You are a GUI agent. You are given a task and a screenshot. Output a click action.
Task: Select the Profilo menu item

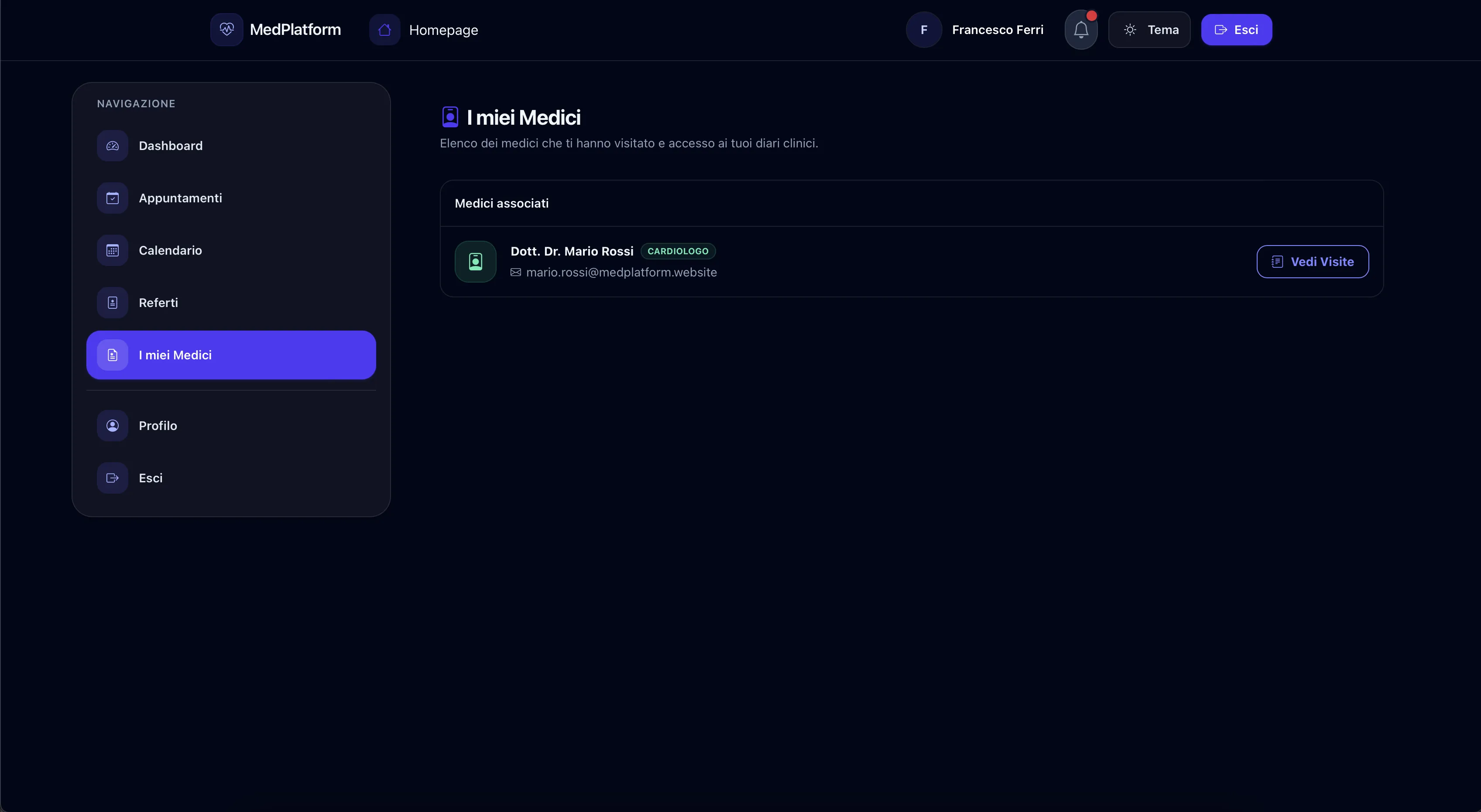tap(231, 426)
